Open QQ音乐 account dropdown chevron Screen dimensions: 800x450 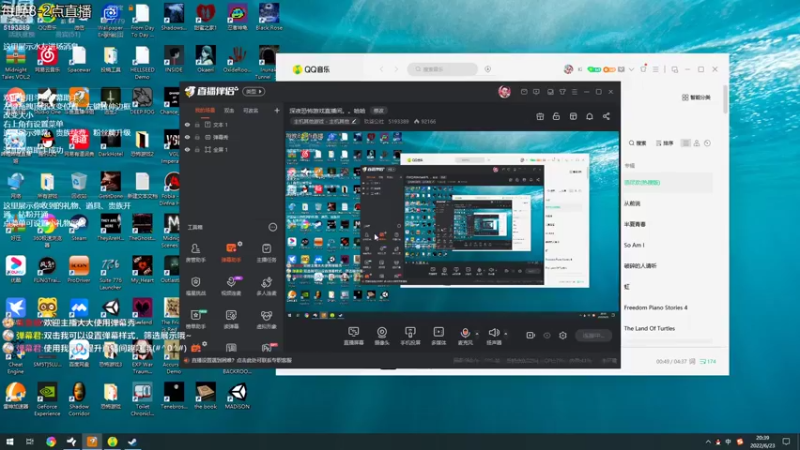632,69
